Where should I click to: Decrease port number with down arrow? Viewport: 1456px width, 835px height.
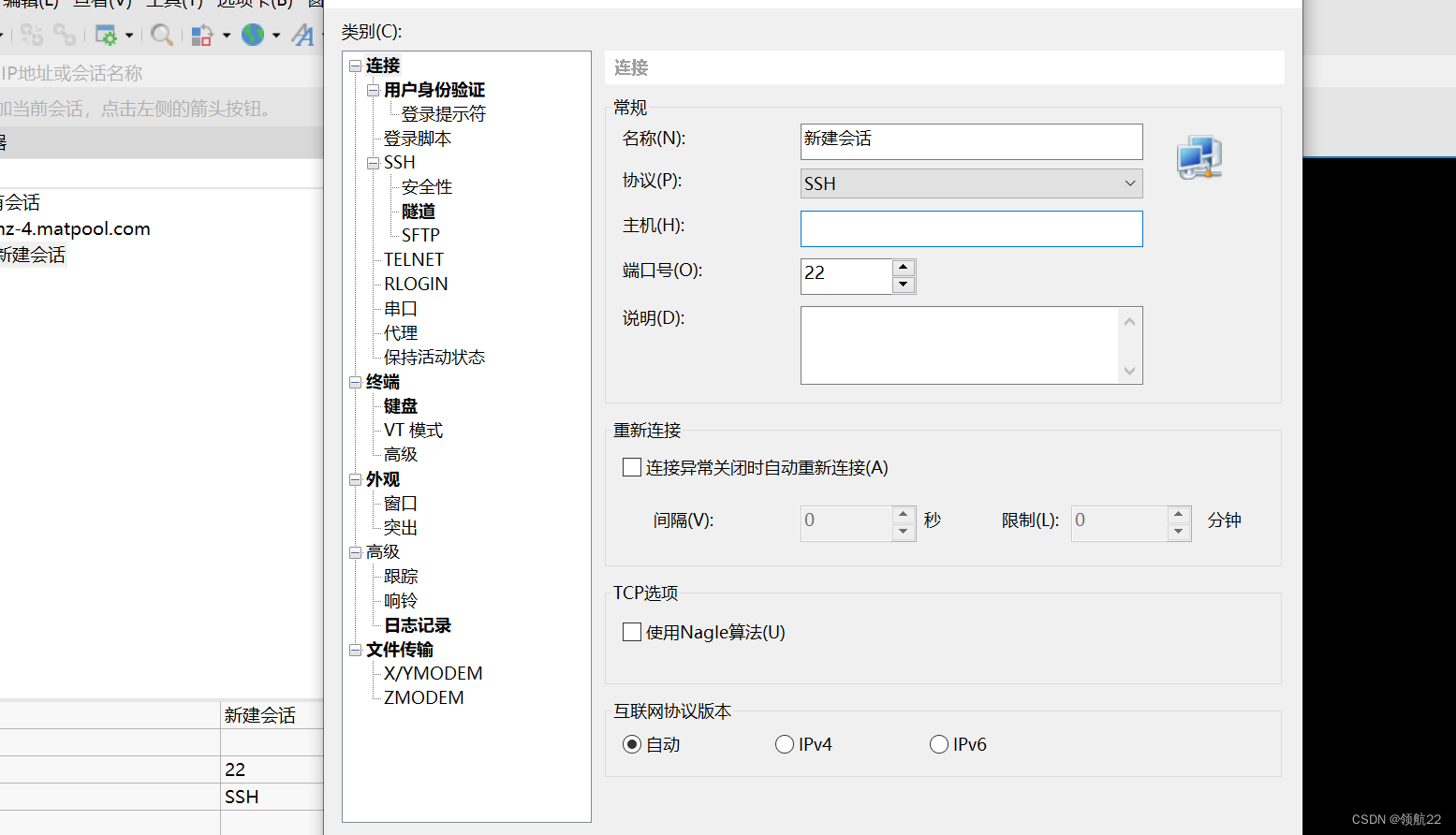click(904, 285)
